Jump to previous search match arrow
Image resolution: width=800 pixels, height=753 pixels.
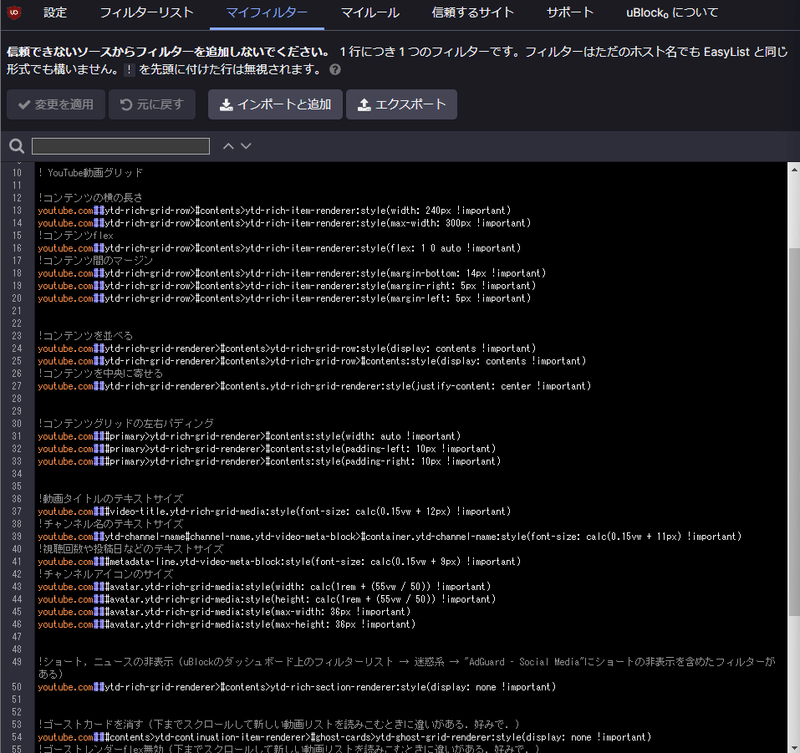click(228, 146)
